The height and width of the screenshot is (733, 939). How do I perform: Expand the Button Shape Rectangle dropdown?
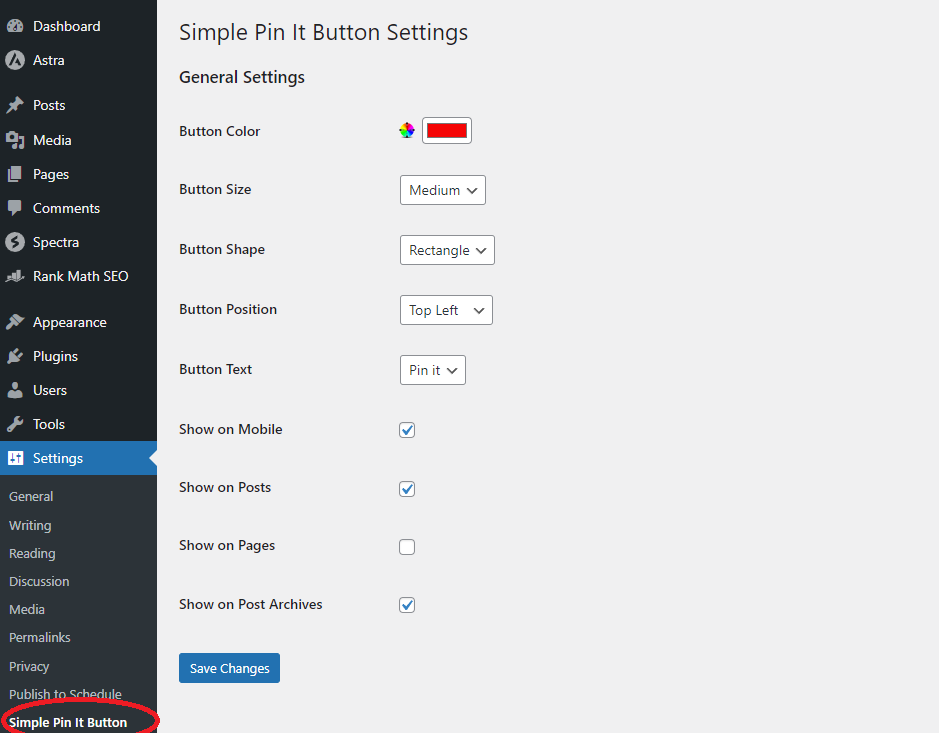[x=447, y=250]
